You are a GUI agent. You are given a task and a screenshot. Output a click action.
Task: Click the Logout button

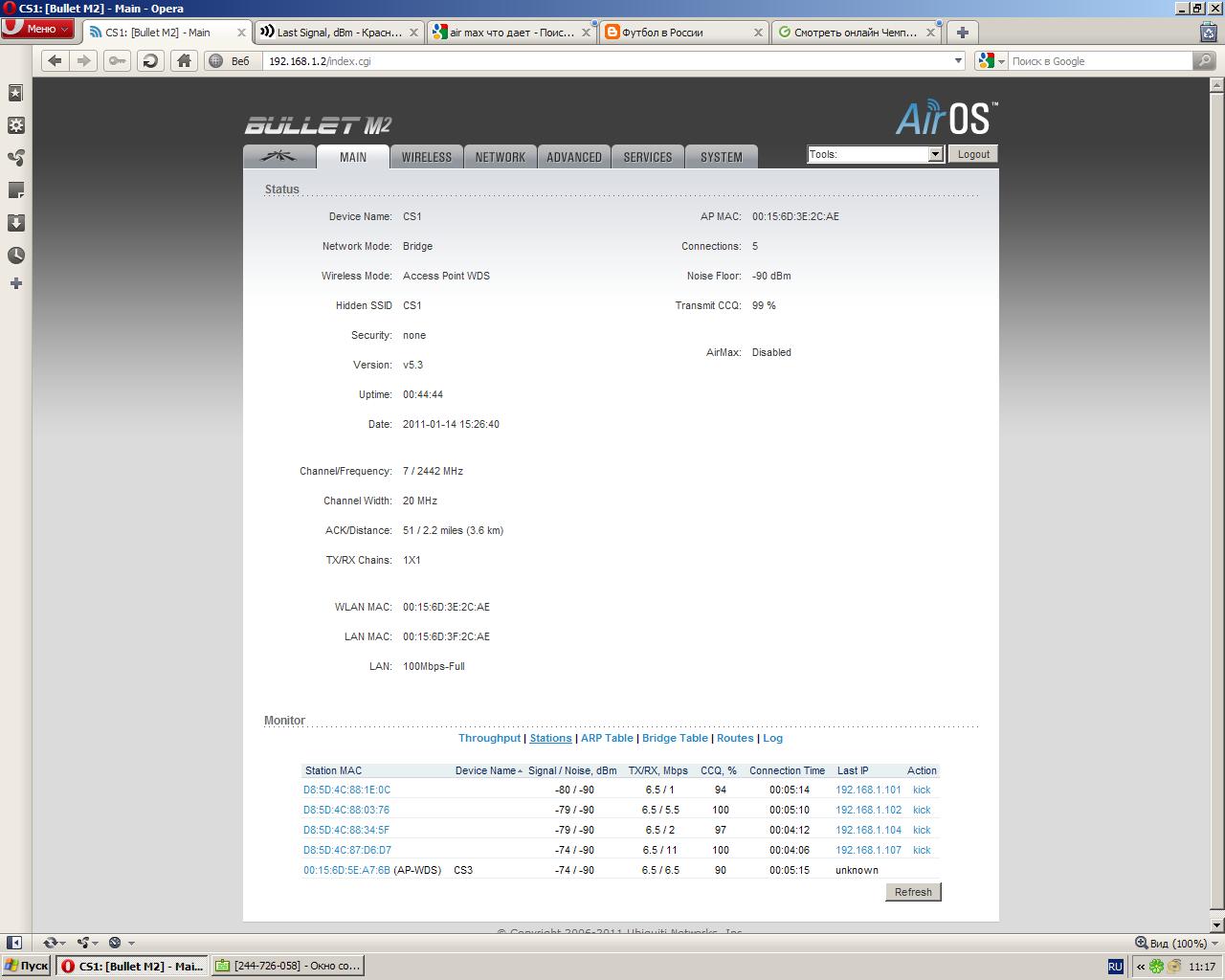973,154
